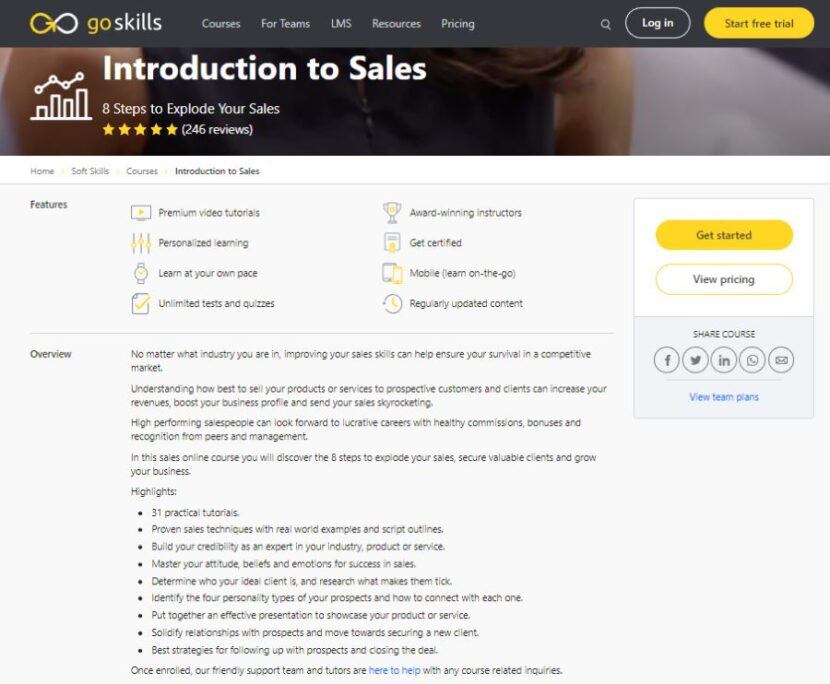Open the Soft Skills breadcrumb link
Screen dimensions: 830x684
point(89,171)
